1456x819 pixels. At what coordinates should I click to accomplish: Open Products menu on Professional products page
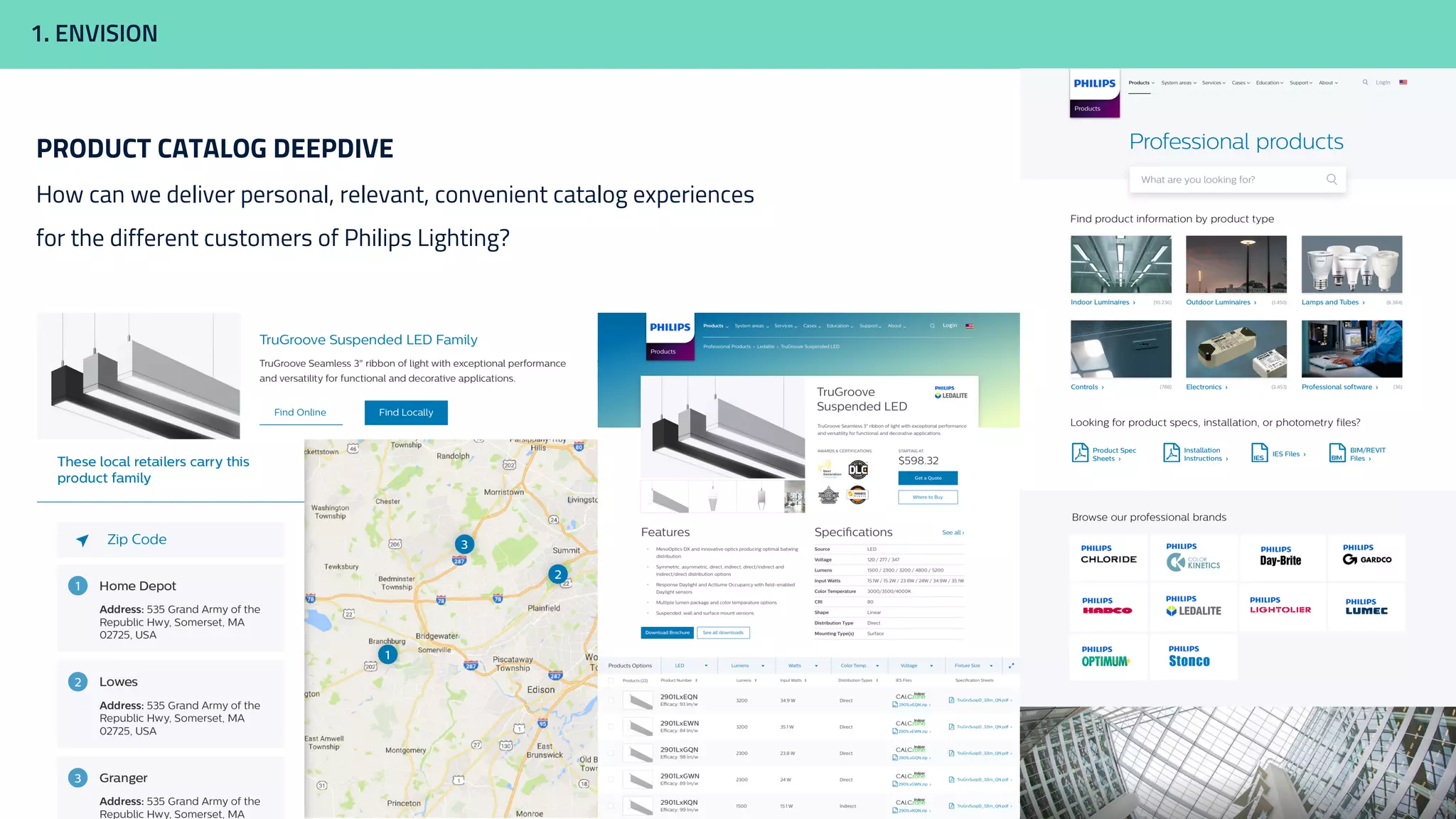pos(1142,83)
